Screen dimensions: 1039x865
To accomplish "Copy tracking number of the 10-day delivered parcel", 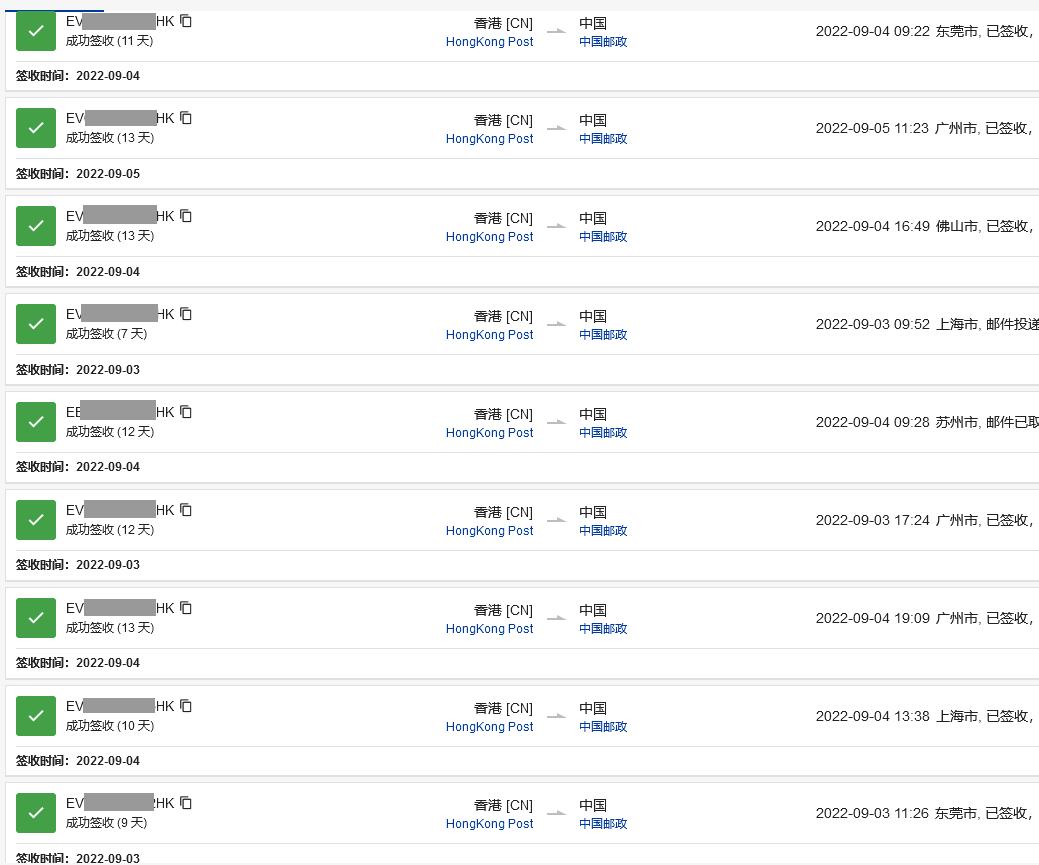I will [x=186, y=706].
